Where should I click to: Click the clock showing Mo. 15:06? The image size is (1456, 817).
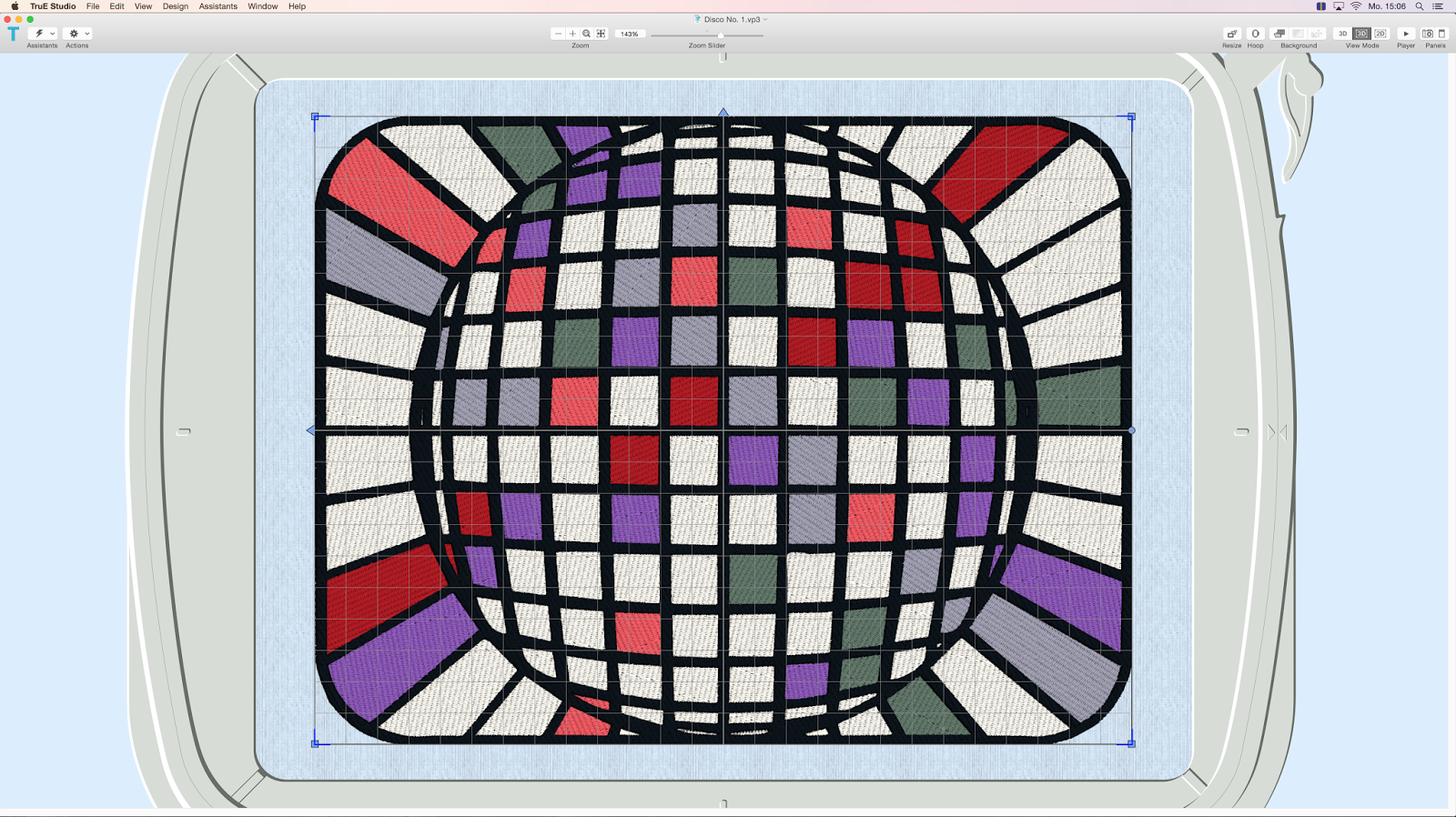point(1387,6)
